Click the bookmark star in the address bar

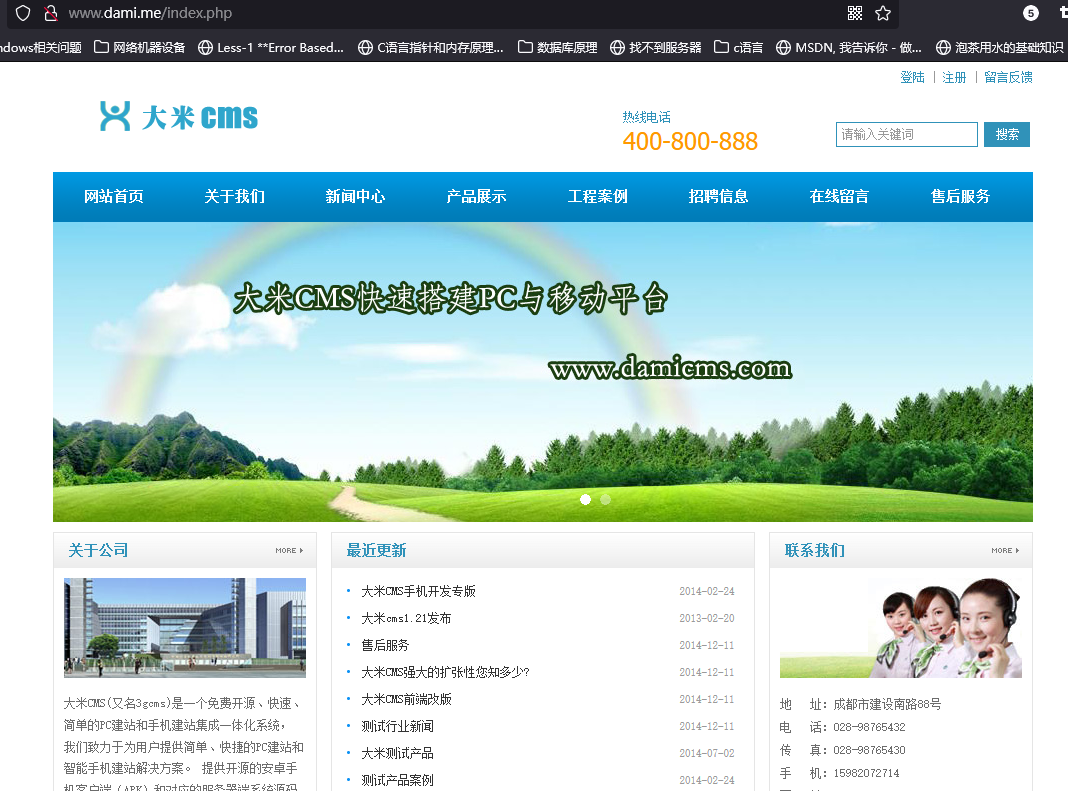click(x=882, y=14)
